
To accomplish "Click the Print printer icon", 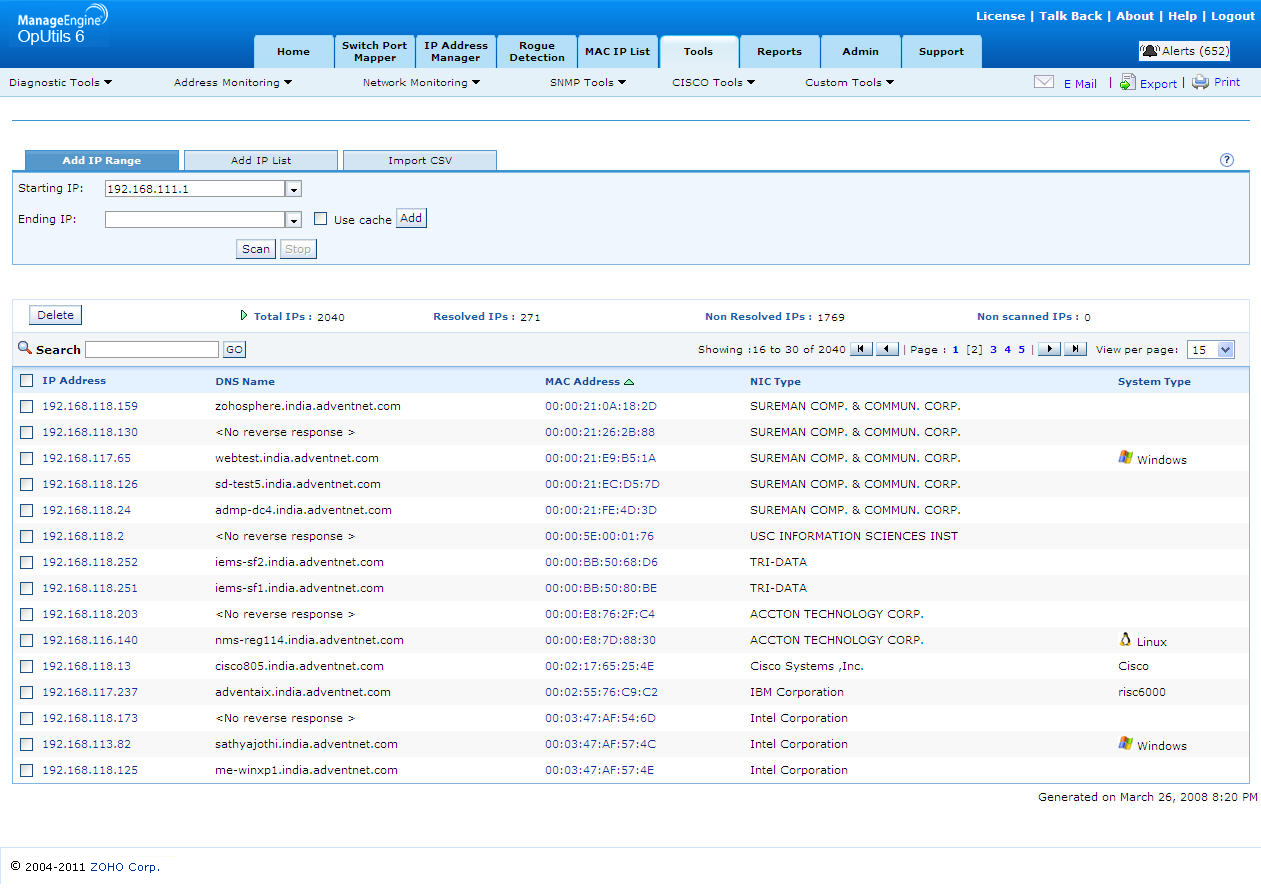I will click(x=1200, y=83).
